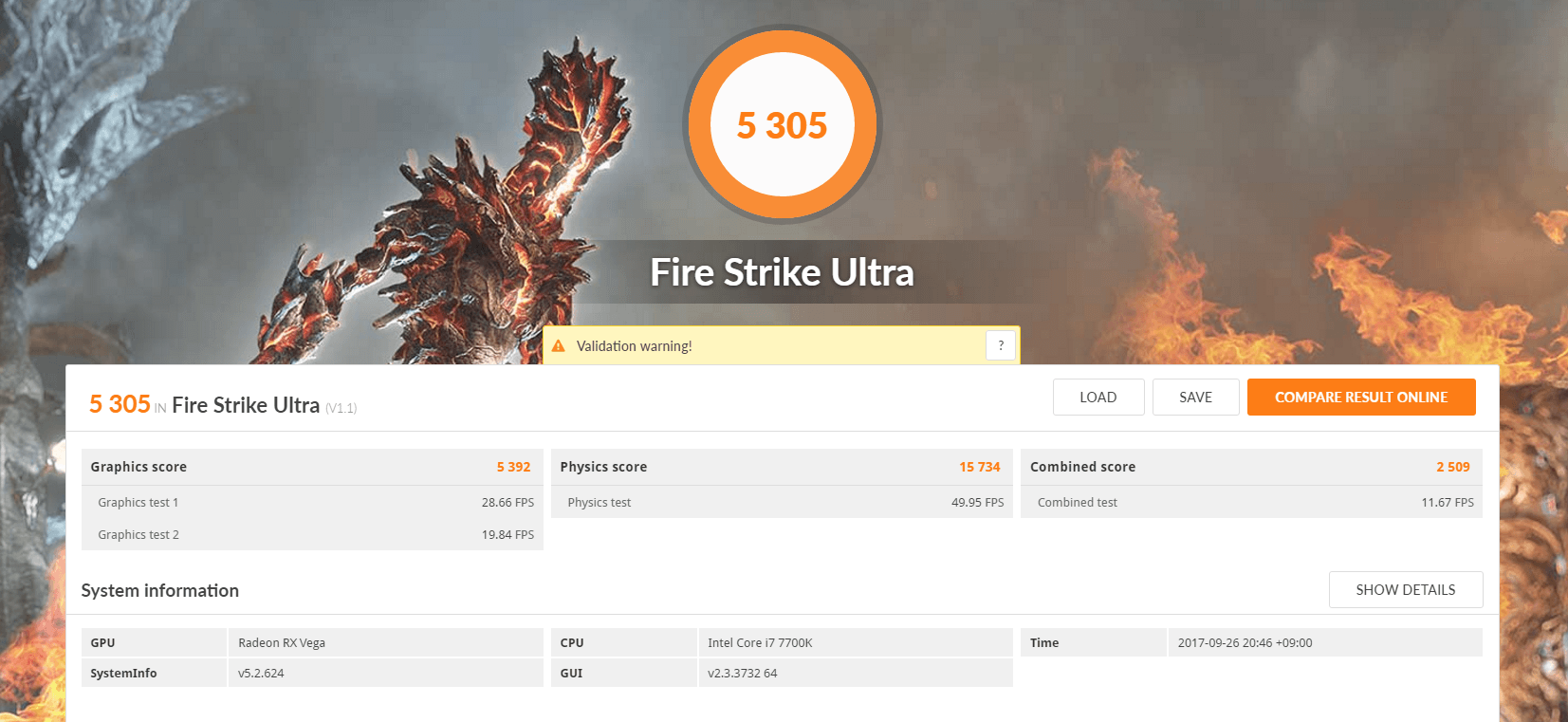Click the Graphics test 1 row label
Image resolution: width=1568 pixels, height=722 pixels.
pyautogui.click(x=138, y=503)
